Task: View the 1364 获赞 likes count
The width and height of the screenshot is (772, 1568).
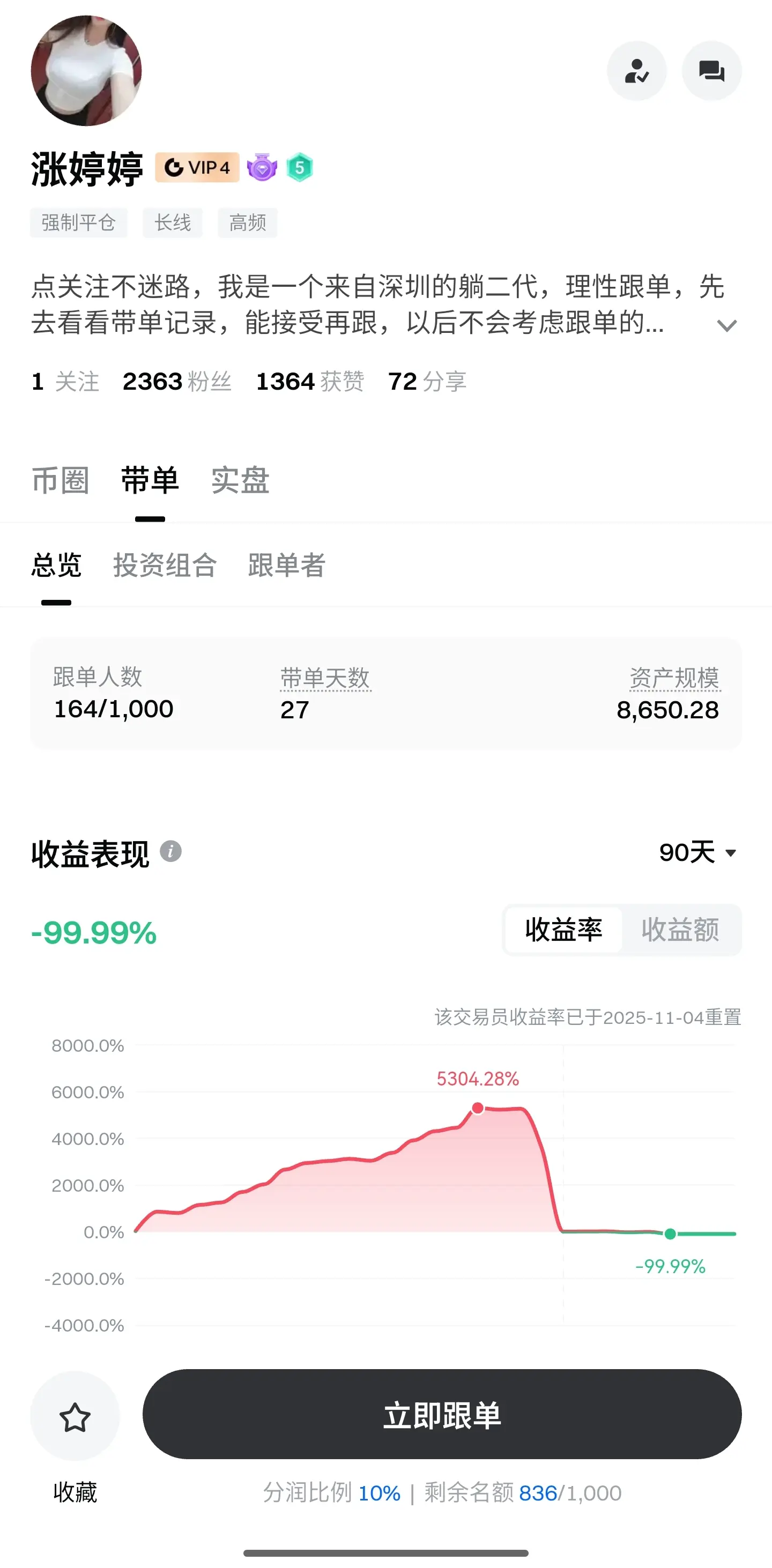Action: [x=310, y=382]
